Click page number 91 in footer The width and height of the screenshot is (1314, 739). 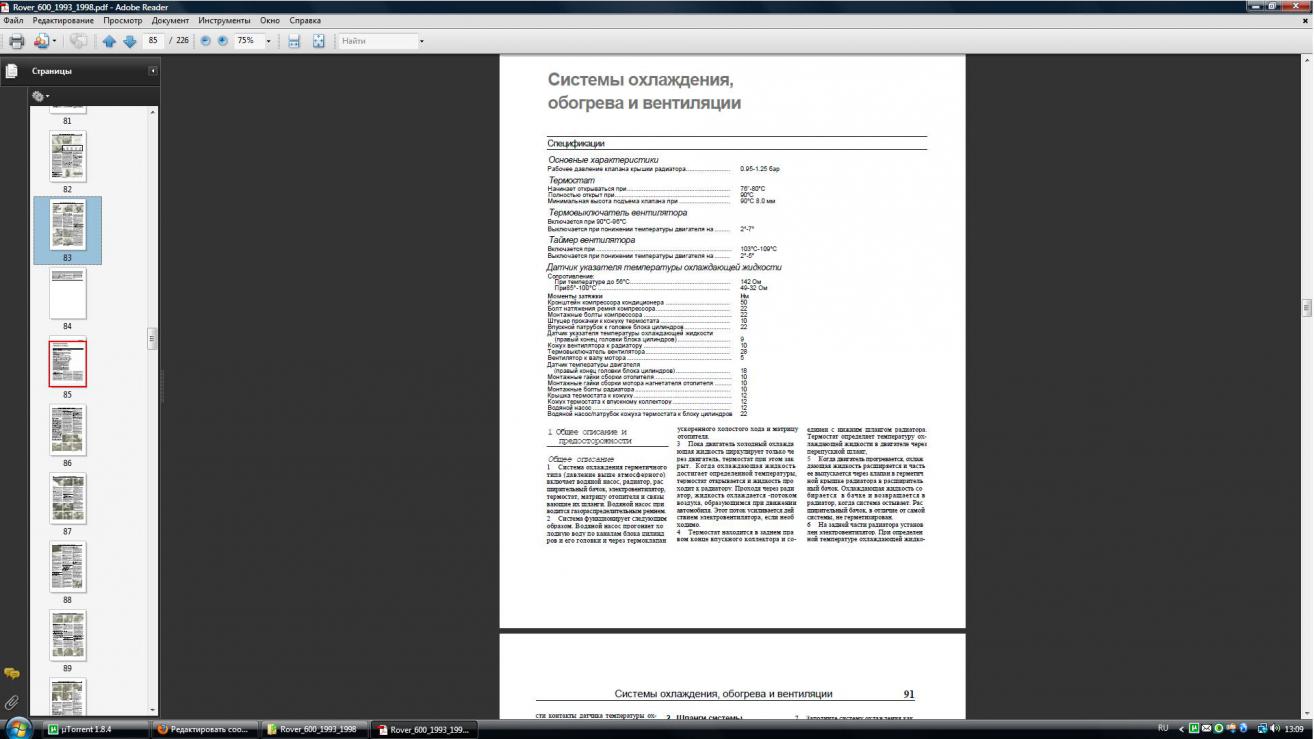pyautogui.click(x=908, y=694)
